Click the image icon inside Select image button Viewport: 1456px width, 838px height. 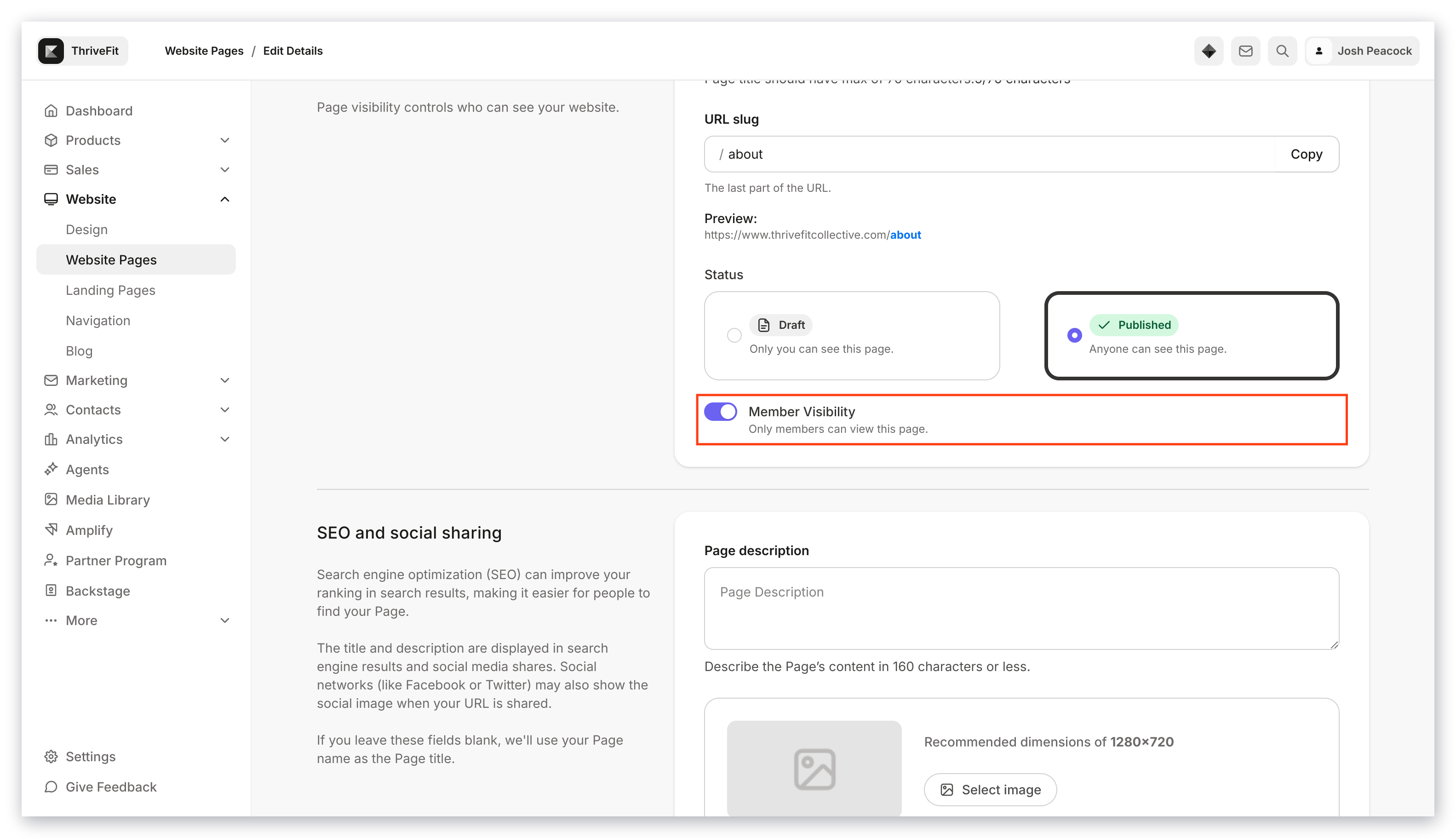pyautogui.click(x=947, y=789)
